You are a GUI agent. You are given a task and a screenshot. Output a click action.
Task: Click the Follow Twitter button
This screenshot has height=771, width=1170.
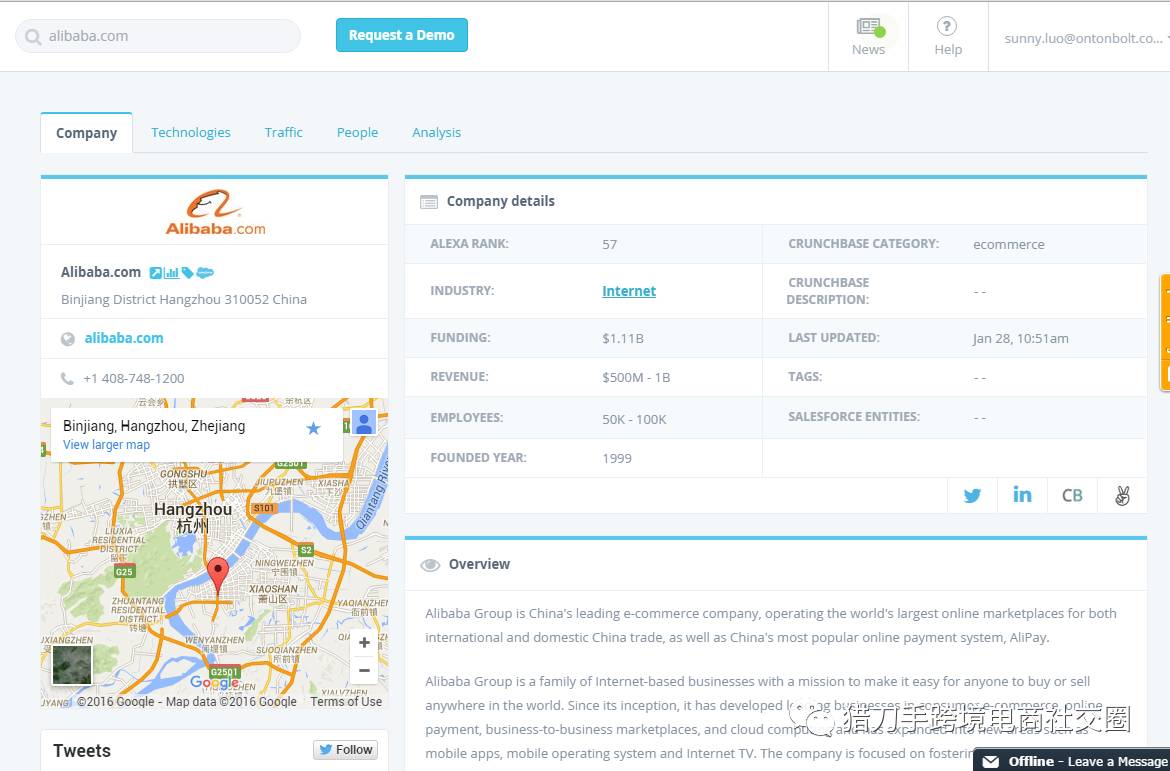point(345,749)
